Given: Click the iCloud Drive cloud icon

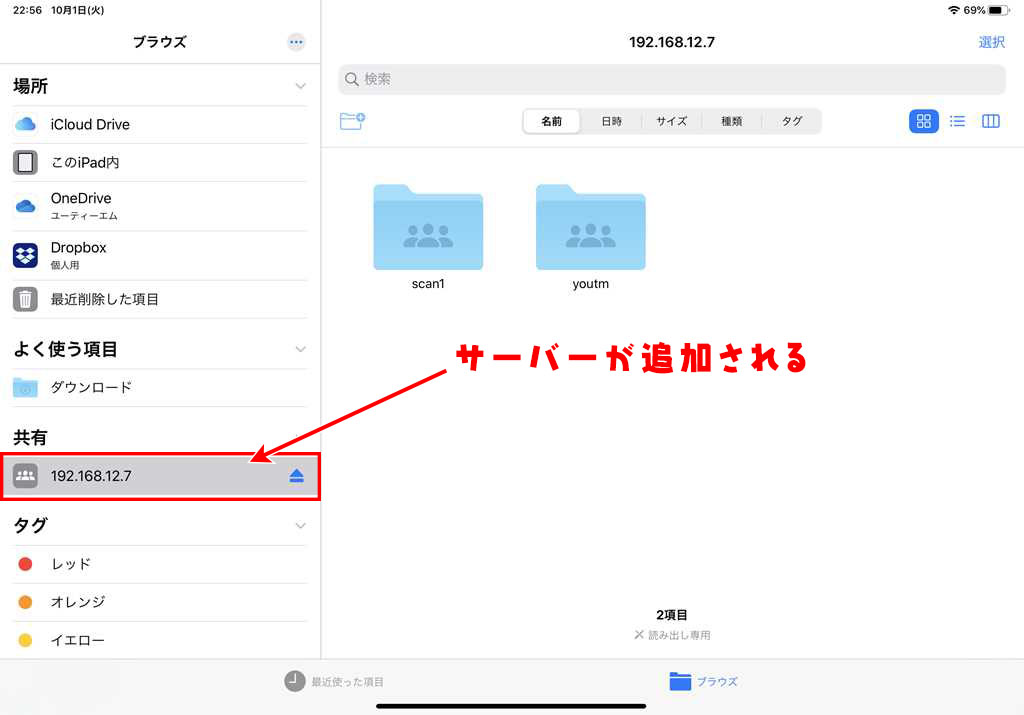Looking at the screenshot, I should (25, 124).
